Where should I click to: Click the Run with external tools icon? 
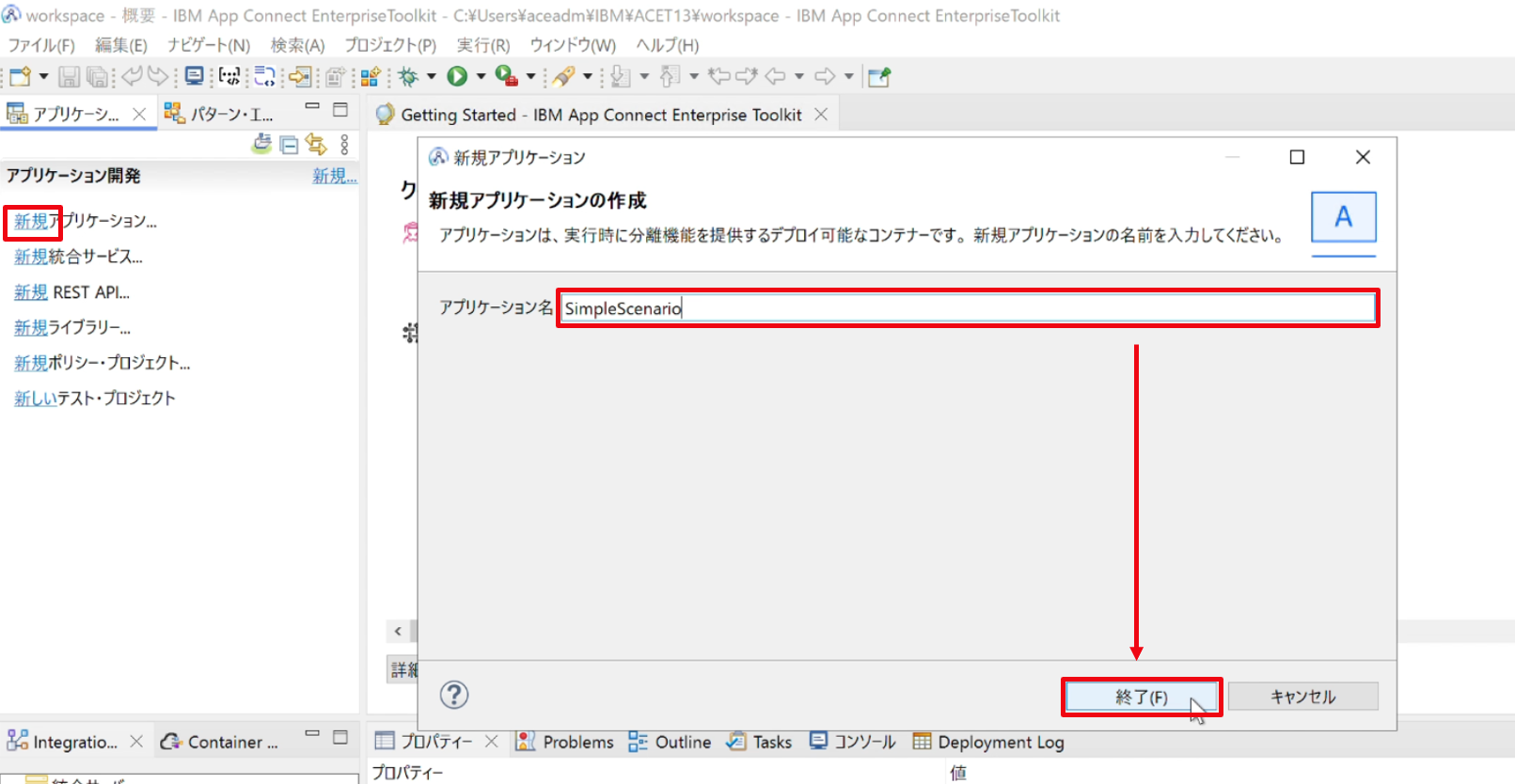point(506,76)
